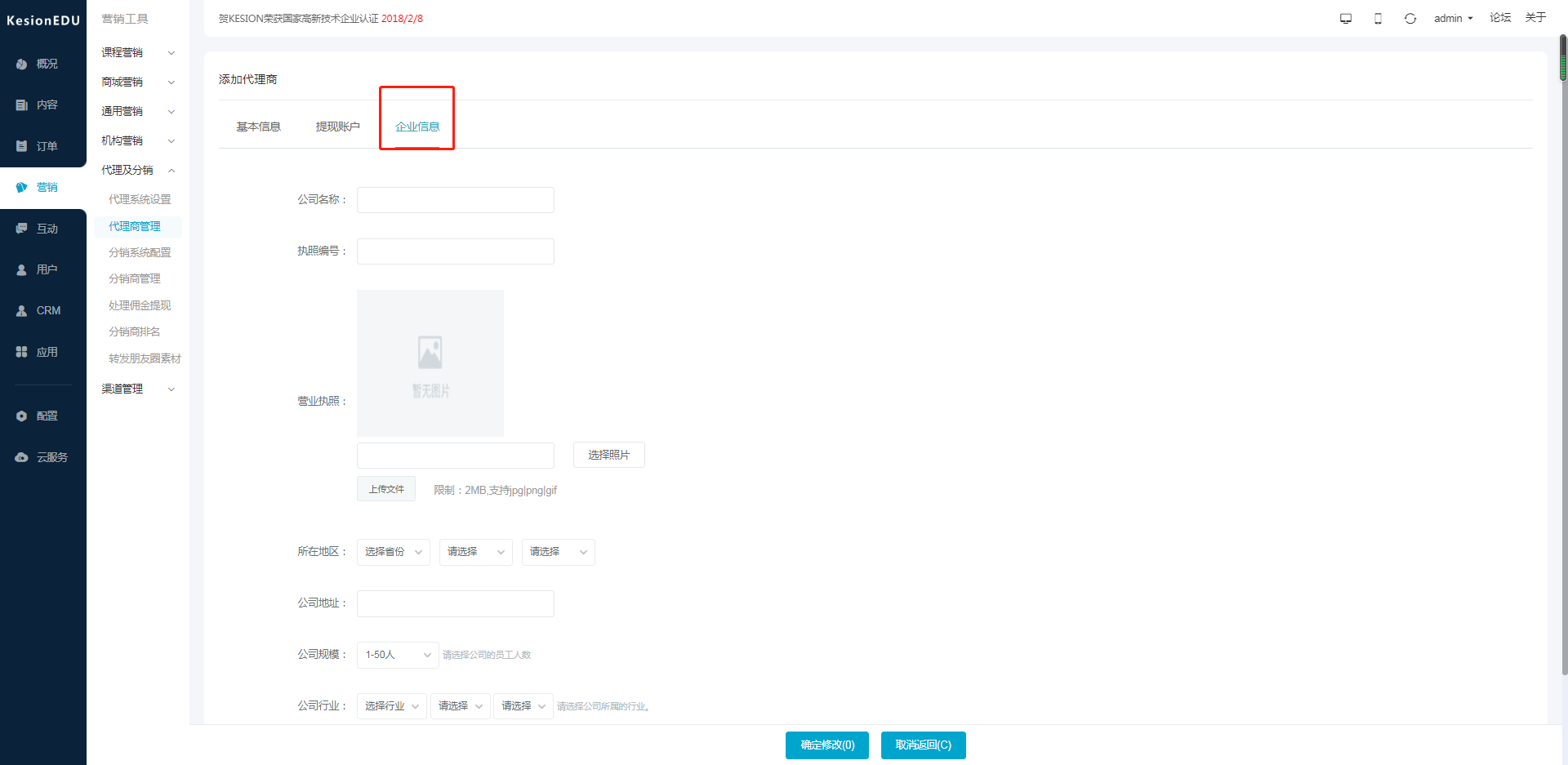This screenshot has height=765, width=1568.
Task: Focus the 营业执照 image path field
Action: (456, 456)
